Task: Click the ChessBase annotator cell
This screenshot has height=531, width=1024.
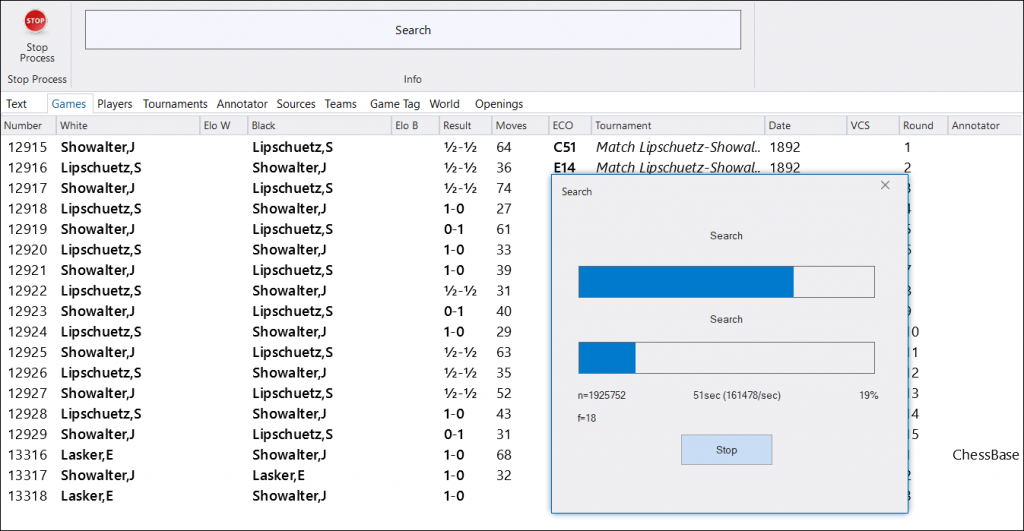Action: point(985,455)
